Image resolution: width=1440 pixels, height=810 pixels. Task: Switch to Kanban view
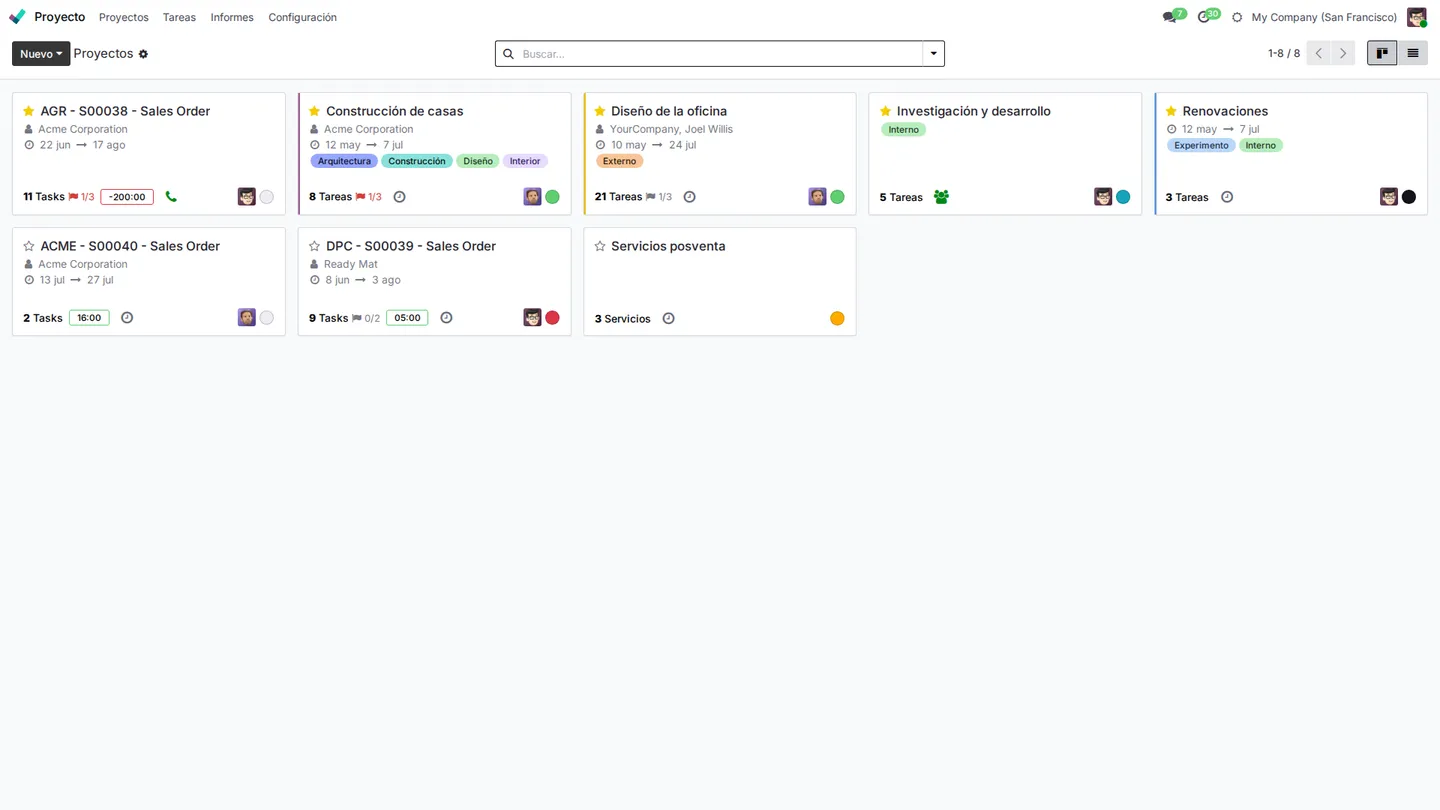1382,54
